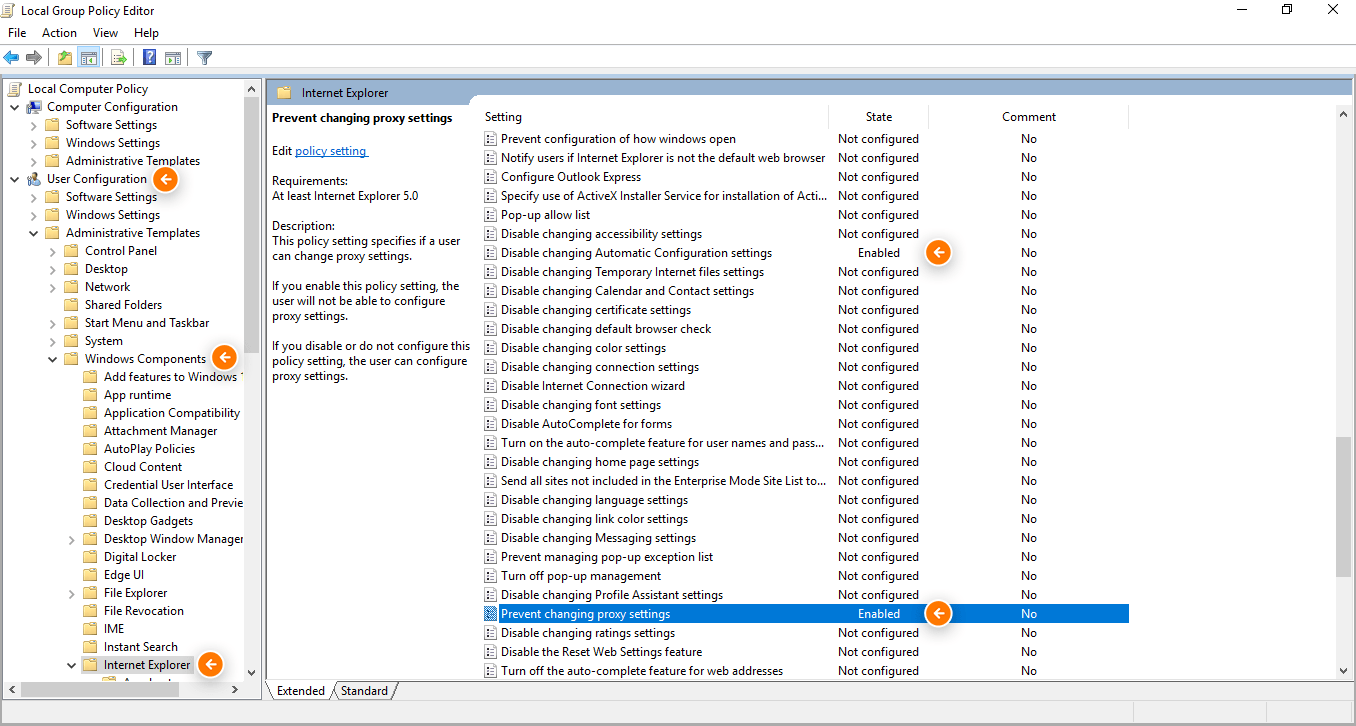This screenshot has width=1356, height=726.
Task: Click the Forward arrow toolbar icon
Action: pyautogui.click(x=34, y=58)
